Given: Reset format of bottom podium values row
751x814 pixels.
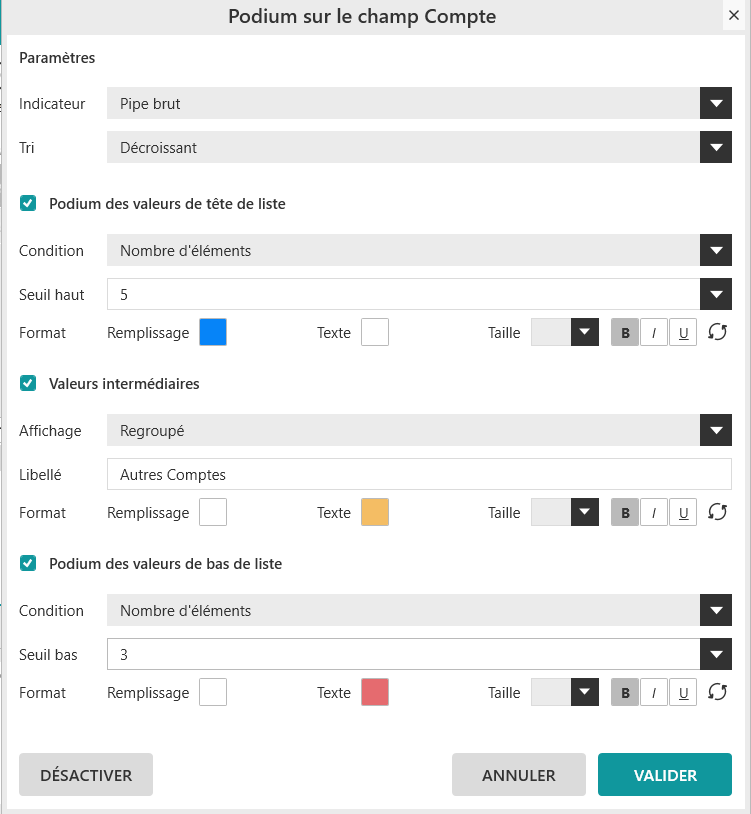Looking at the screenshot, I should [716, 693].
